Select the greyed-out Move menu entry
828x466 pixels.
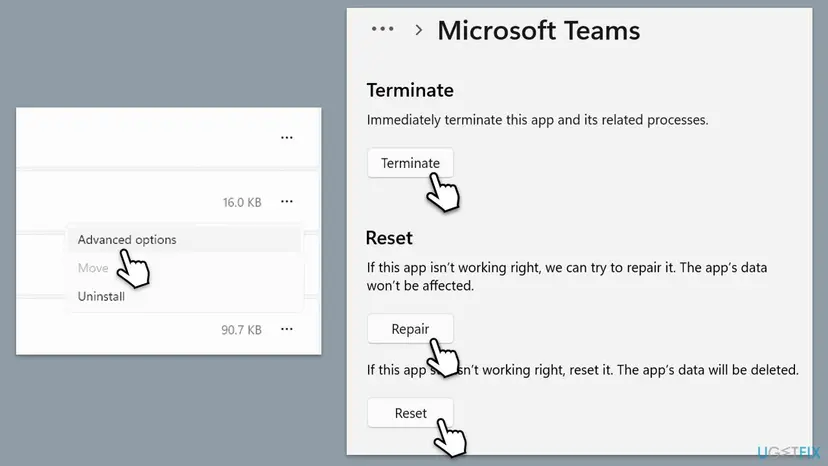[x=185, y=268]
